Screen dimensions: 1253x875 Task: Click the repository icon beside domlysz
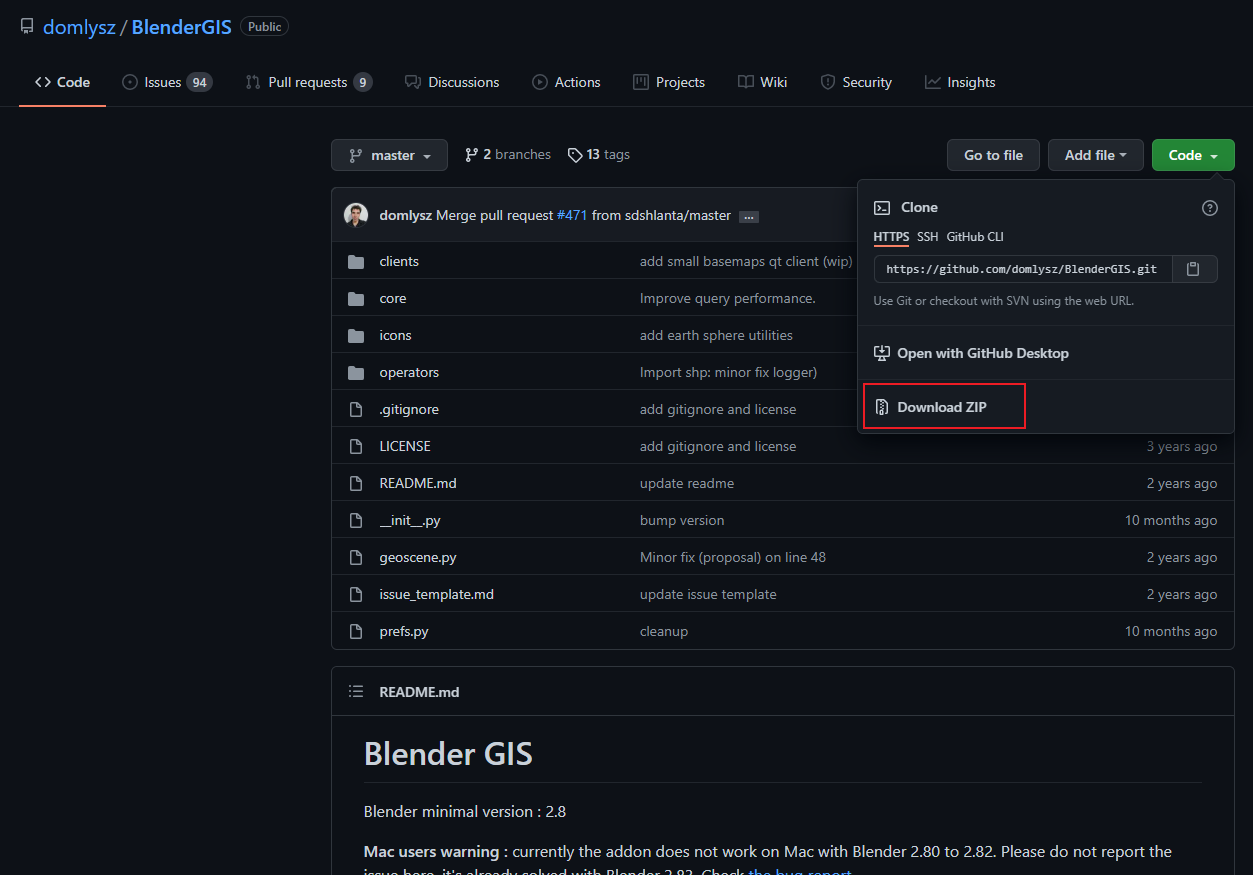point(27,27)
